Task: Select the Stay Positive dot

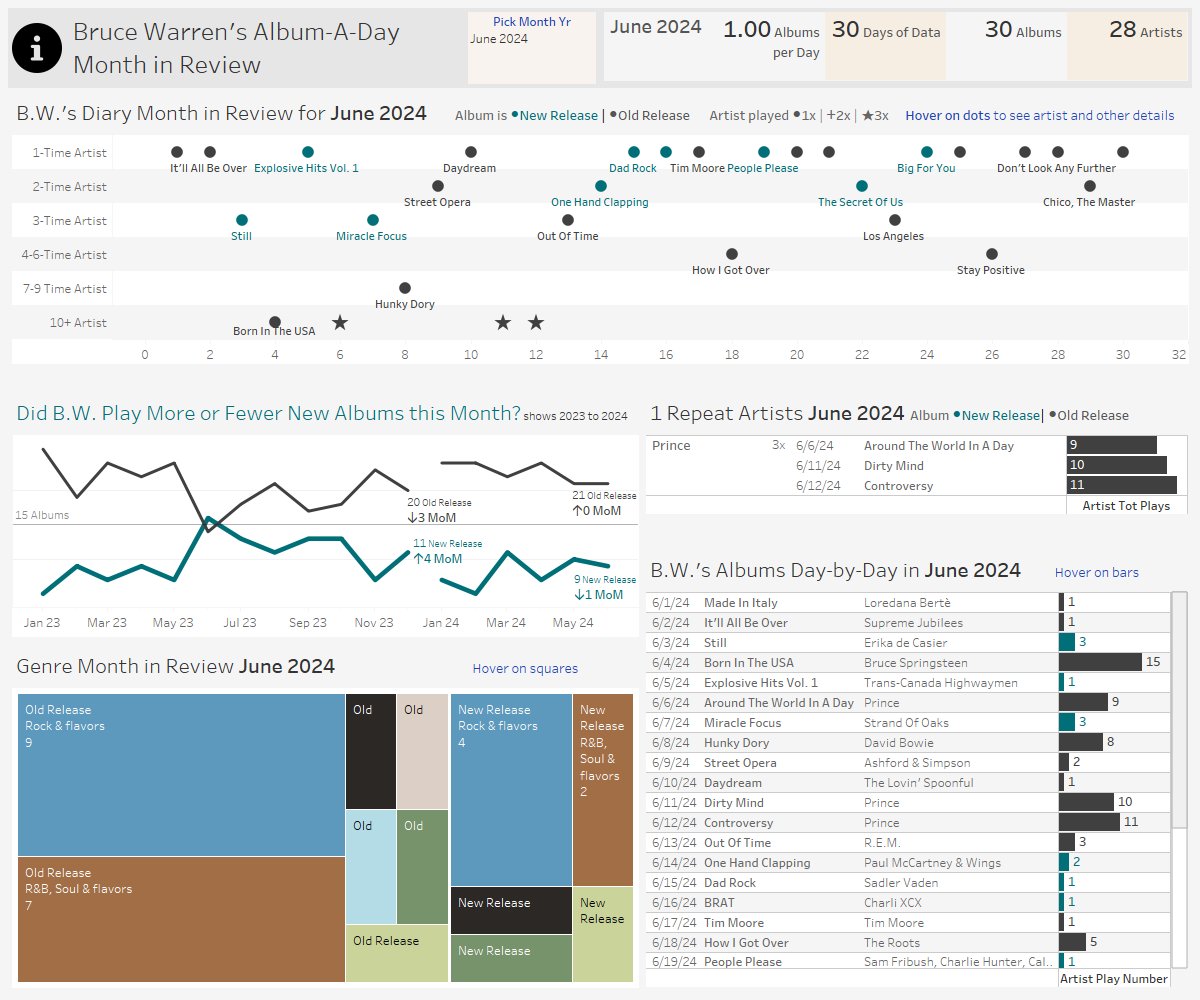Action: point(992,254)
